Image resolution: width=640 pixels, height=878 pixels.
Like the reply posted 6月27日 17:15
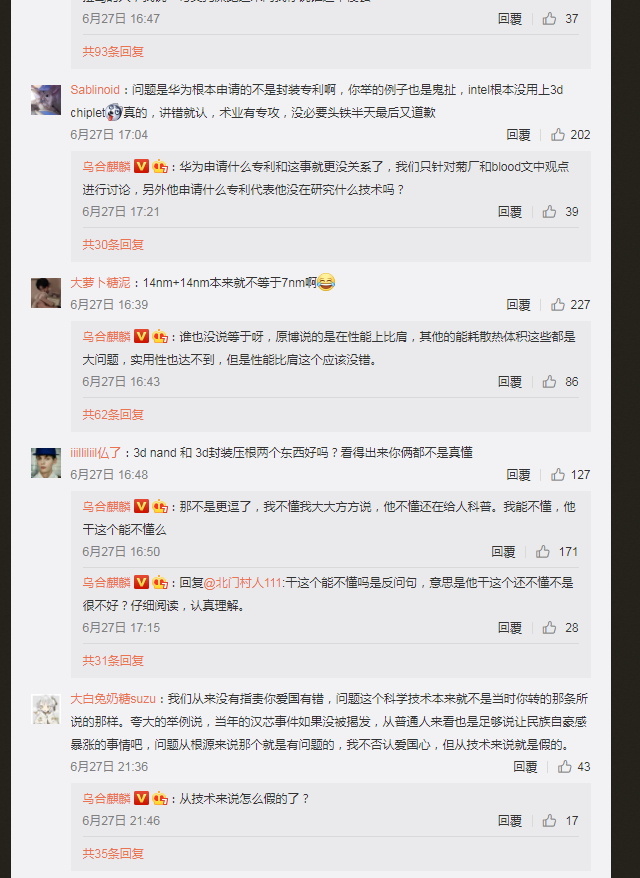[x=549, y=628]
